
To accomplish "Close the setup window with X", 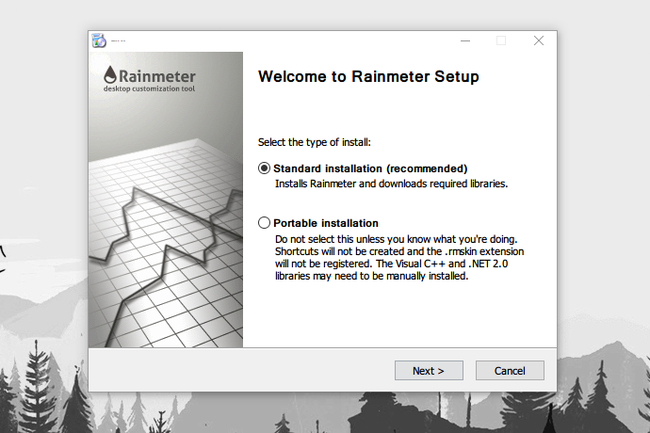I will pyautogui.click(x=538, y=41).
